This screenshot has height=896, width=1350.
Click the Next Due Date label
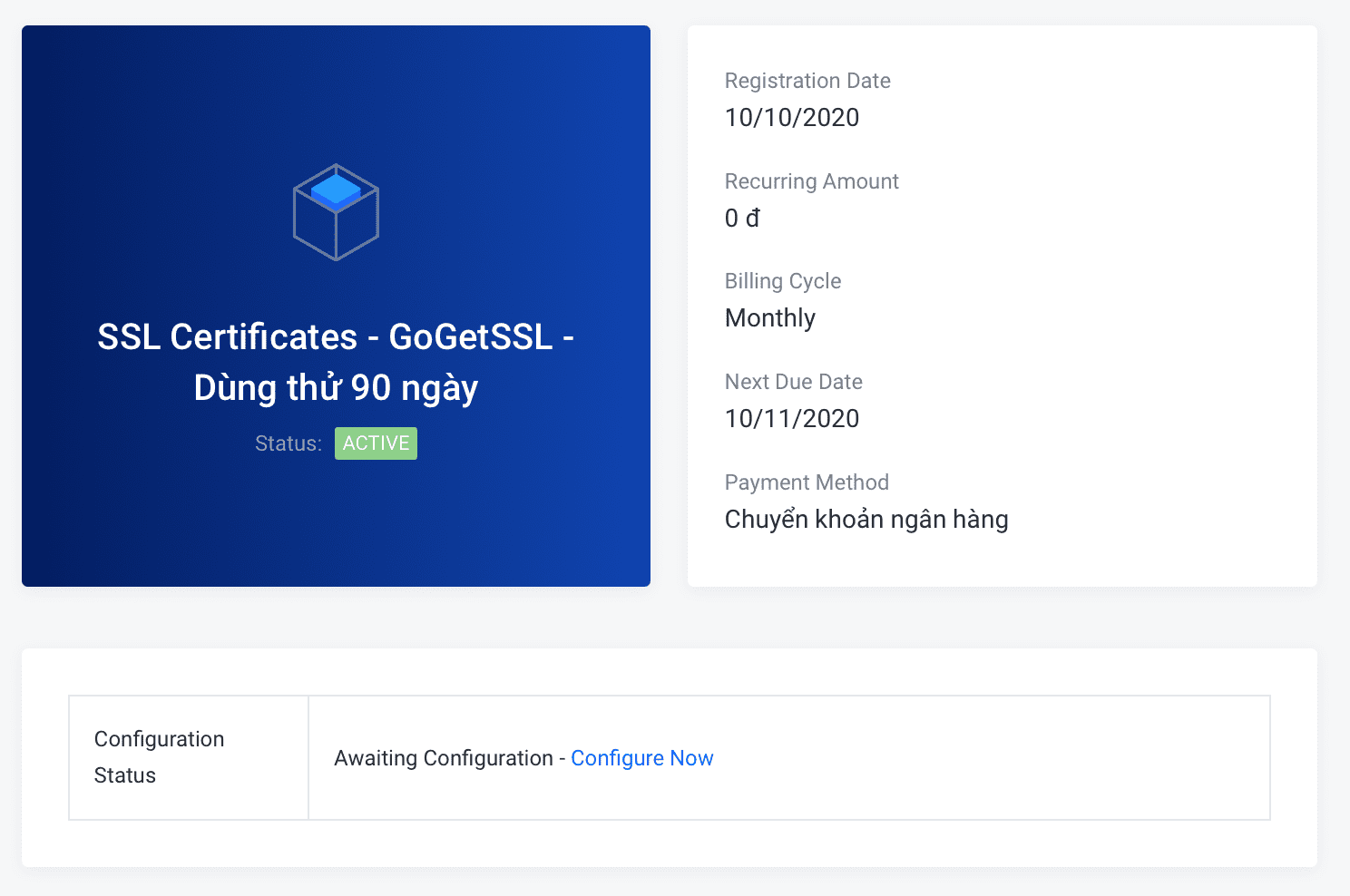pos(793,382)
